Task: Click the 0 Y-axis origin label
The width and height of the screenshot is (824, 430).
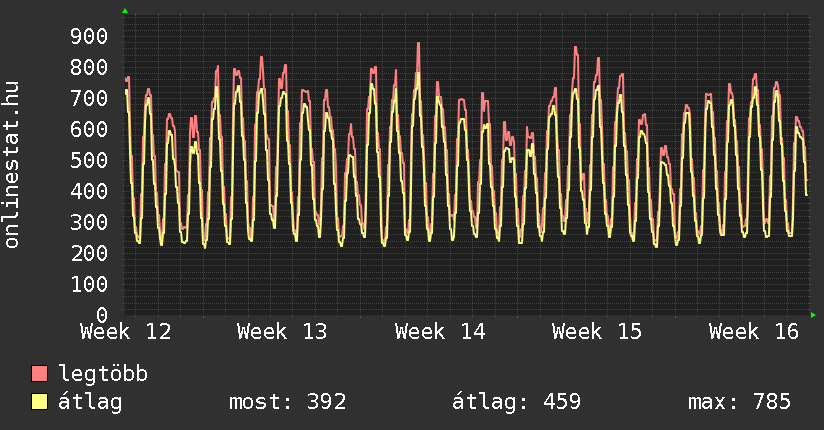Action: [101, 315]
